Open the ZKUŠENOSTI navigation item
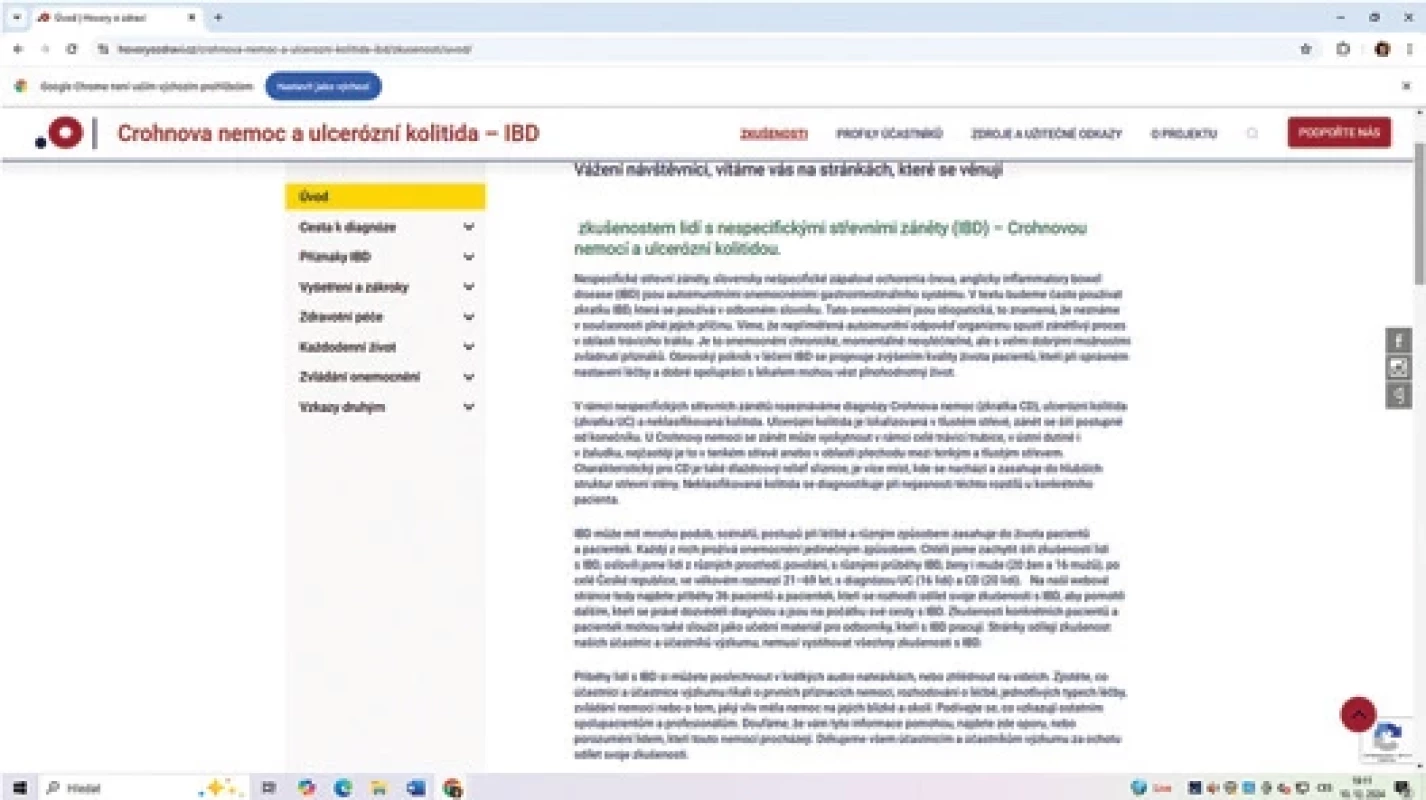This screenshot has height=800, width=1426. pos(774,134)
